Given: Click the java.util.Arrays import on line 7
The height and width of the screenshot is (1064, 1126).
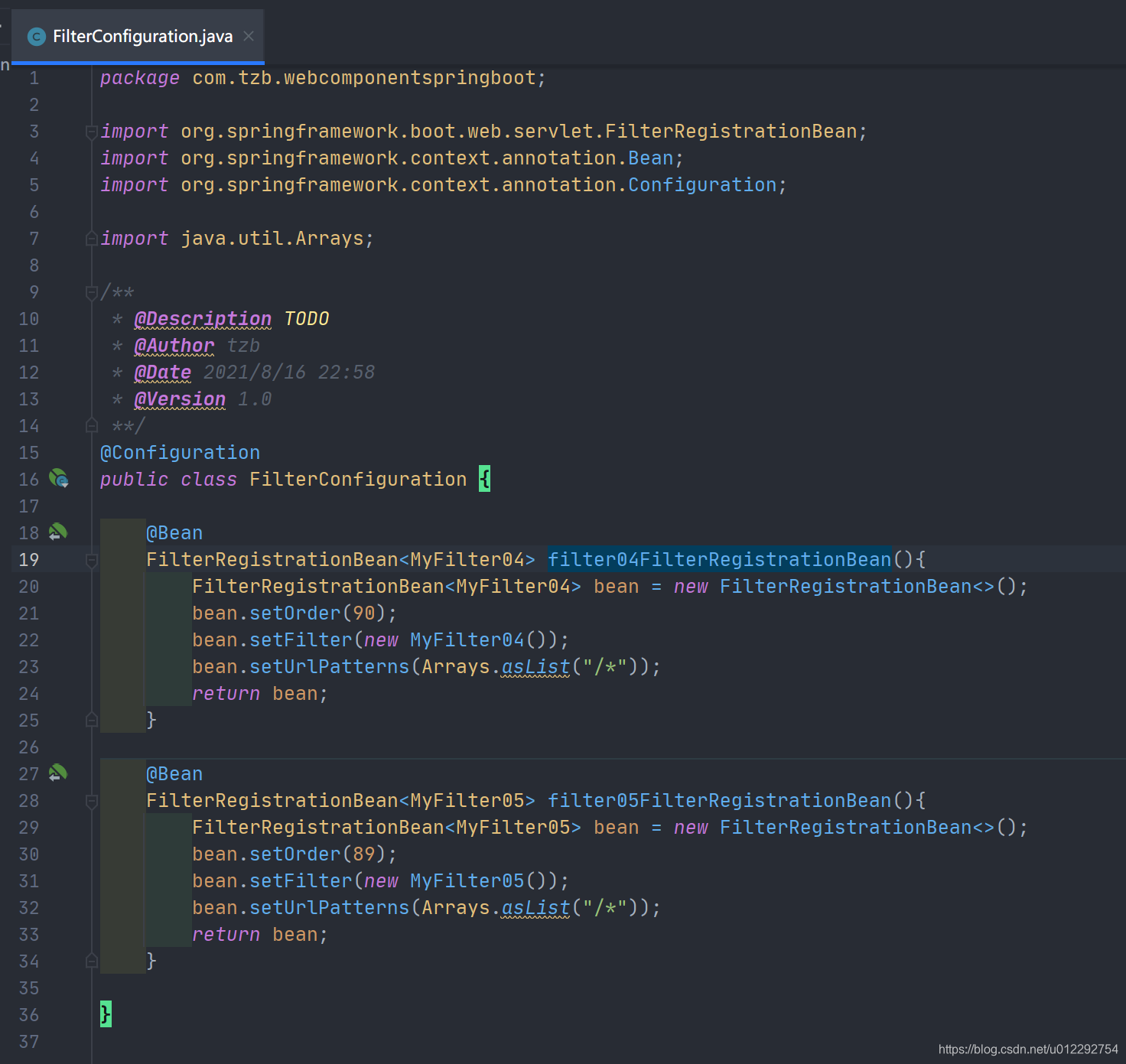Looking at the screenshot, I should pos(272,239).
